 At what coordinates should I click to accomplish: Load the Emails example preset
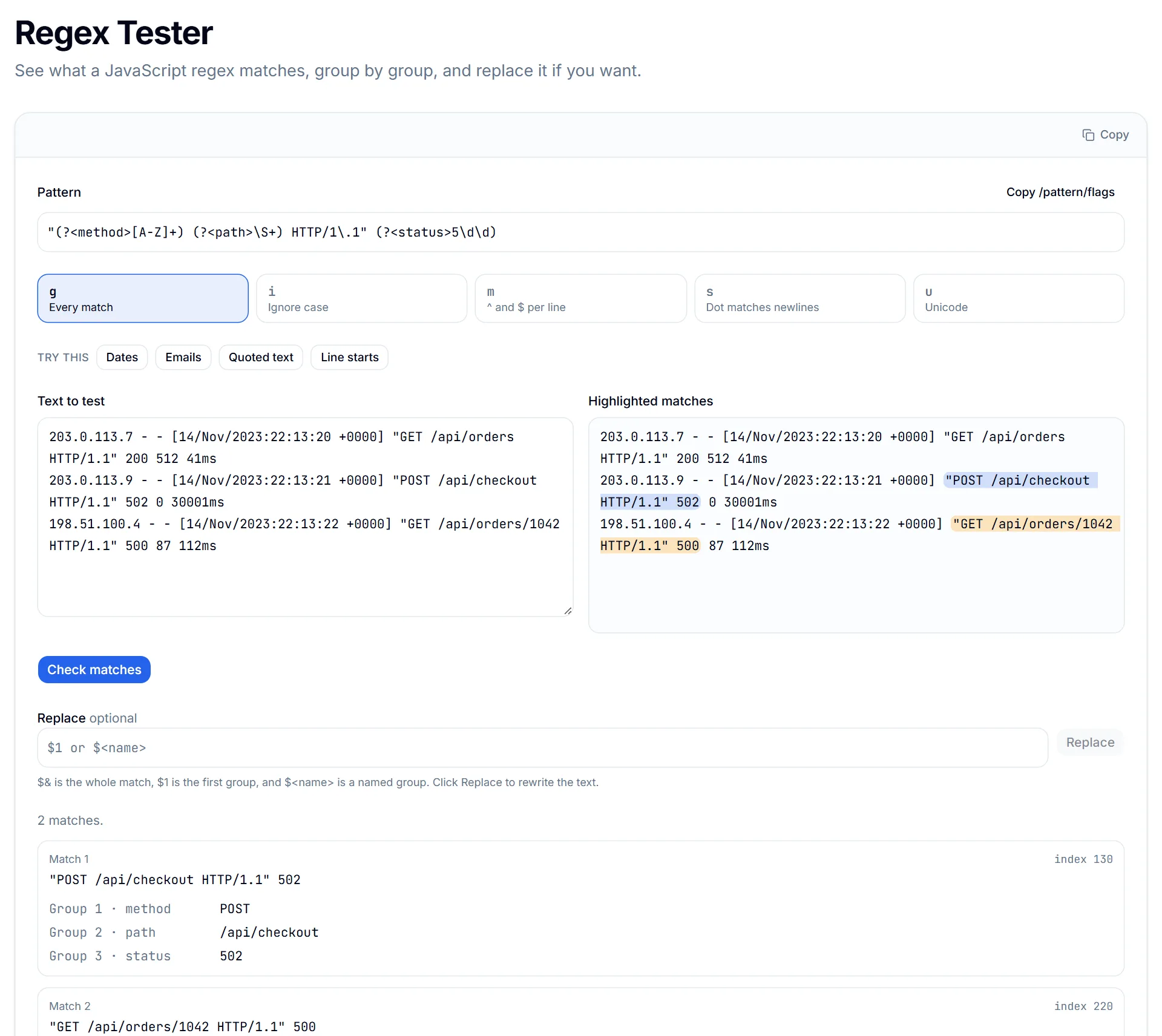[x=183, y=358]
